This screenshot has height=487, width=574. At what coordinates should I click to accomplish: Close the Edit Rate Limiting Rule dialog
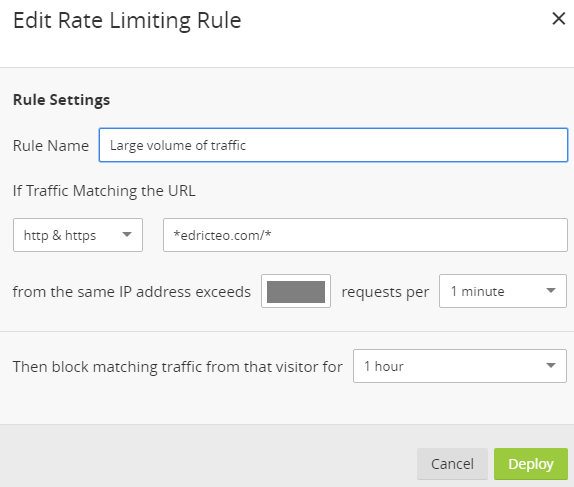559,19
